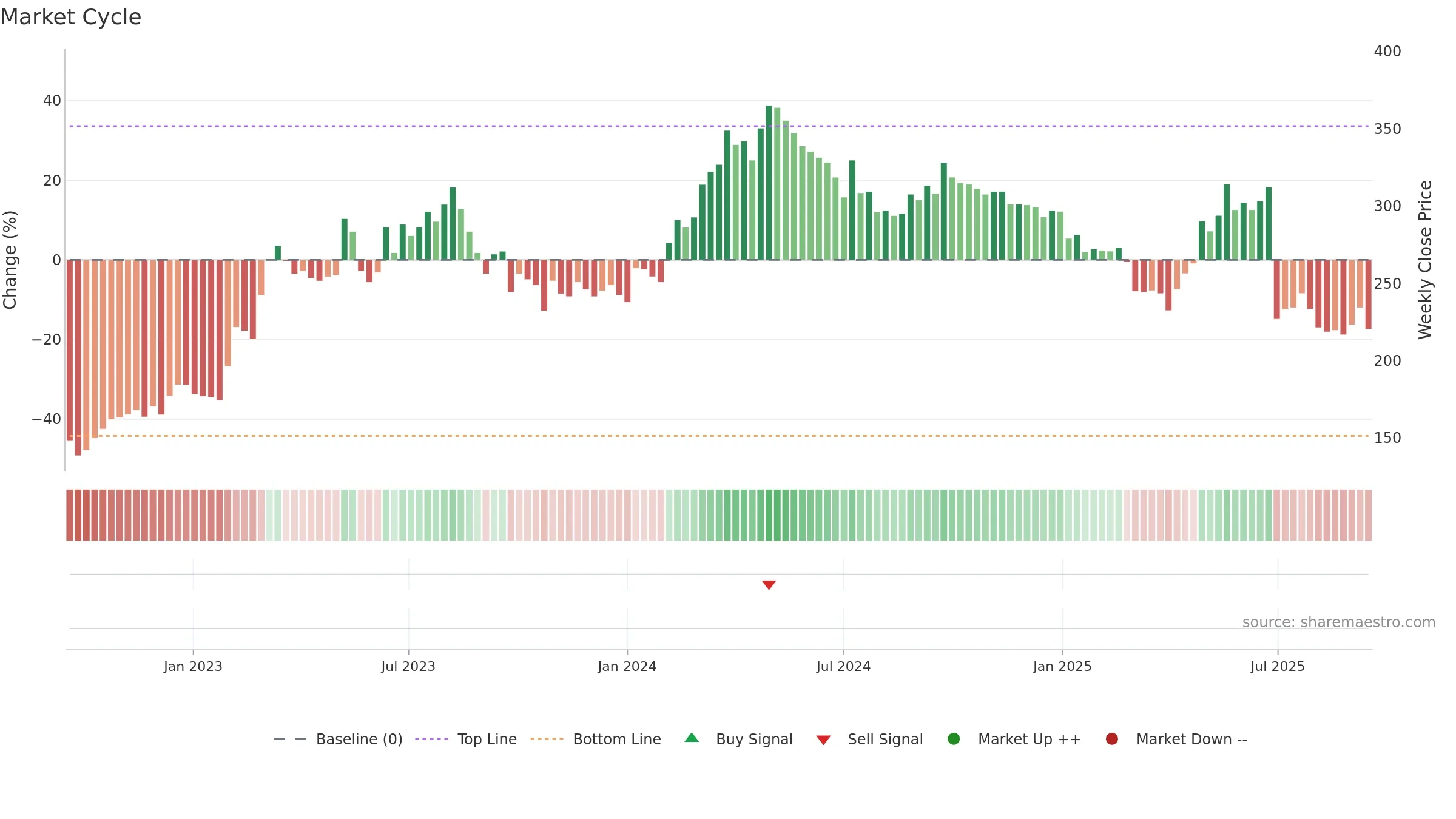This screenshot has width=1456, height=819.
Task: Click the Sell Signal red triangle legend icon
Action: coord(823,740)
